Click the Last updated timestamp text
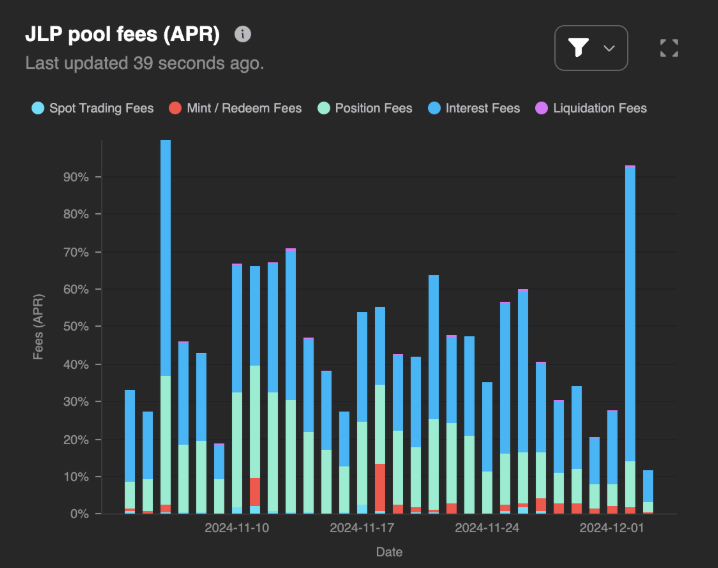 click(144, 63)
